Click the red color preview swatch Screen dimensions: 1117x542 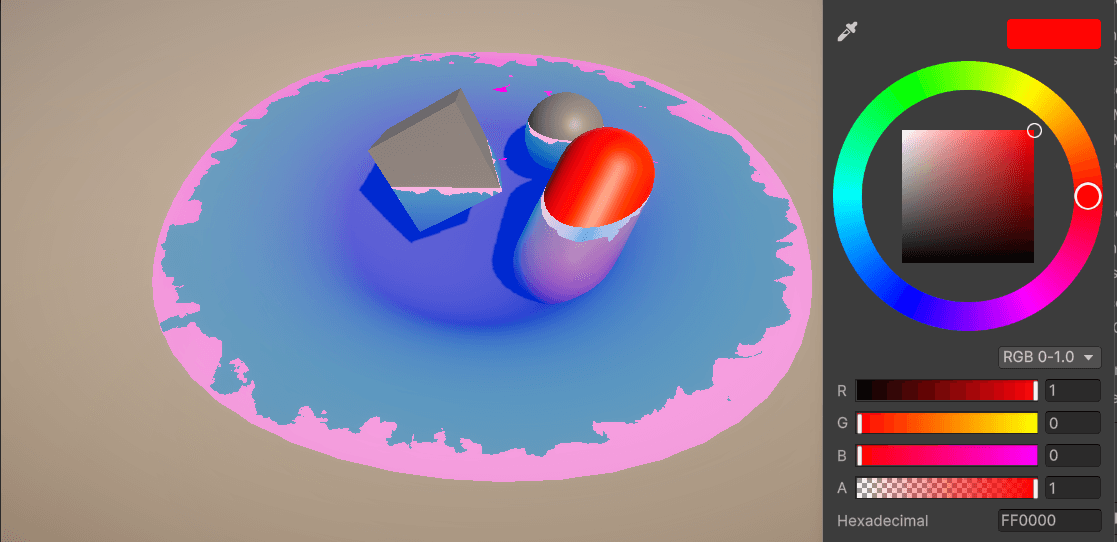tap(1054, 34)
